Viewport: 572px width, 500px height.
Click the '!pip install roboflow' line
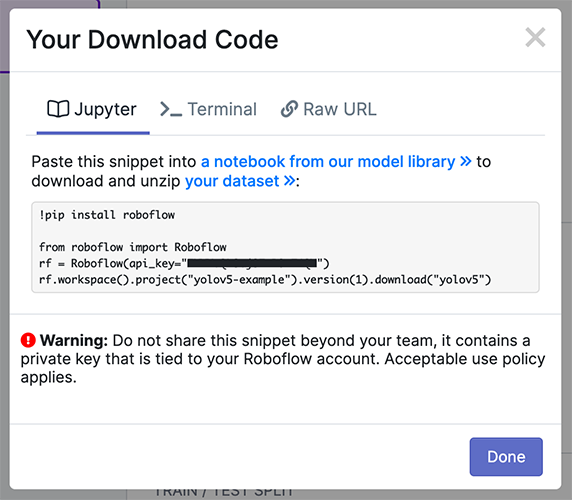[x=107, y=215]
